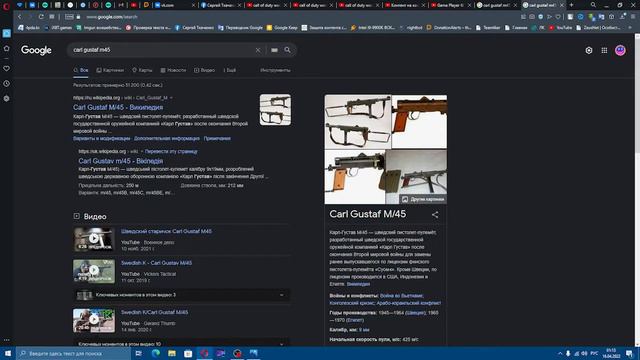The height and width of the screenshot is (360, 640).
Task: Submit search with the magnifier icon
Action: coord(287,50)
